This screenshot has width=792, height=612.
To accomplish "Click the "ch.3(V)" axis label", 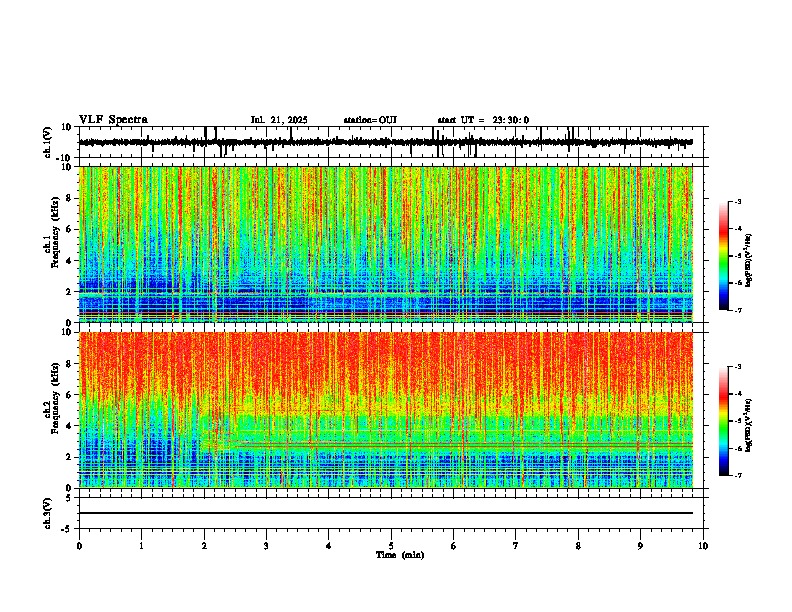I will click(48, 513).
